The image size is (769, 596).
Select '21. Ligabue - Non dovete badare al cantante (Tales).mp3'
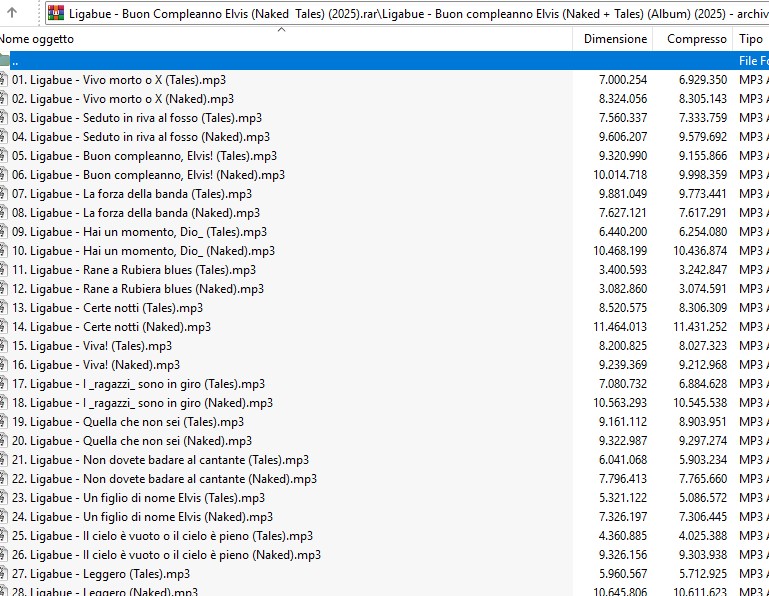tap(160, 460)
